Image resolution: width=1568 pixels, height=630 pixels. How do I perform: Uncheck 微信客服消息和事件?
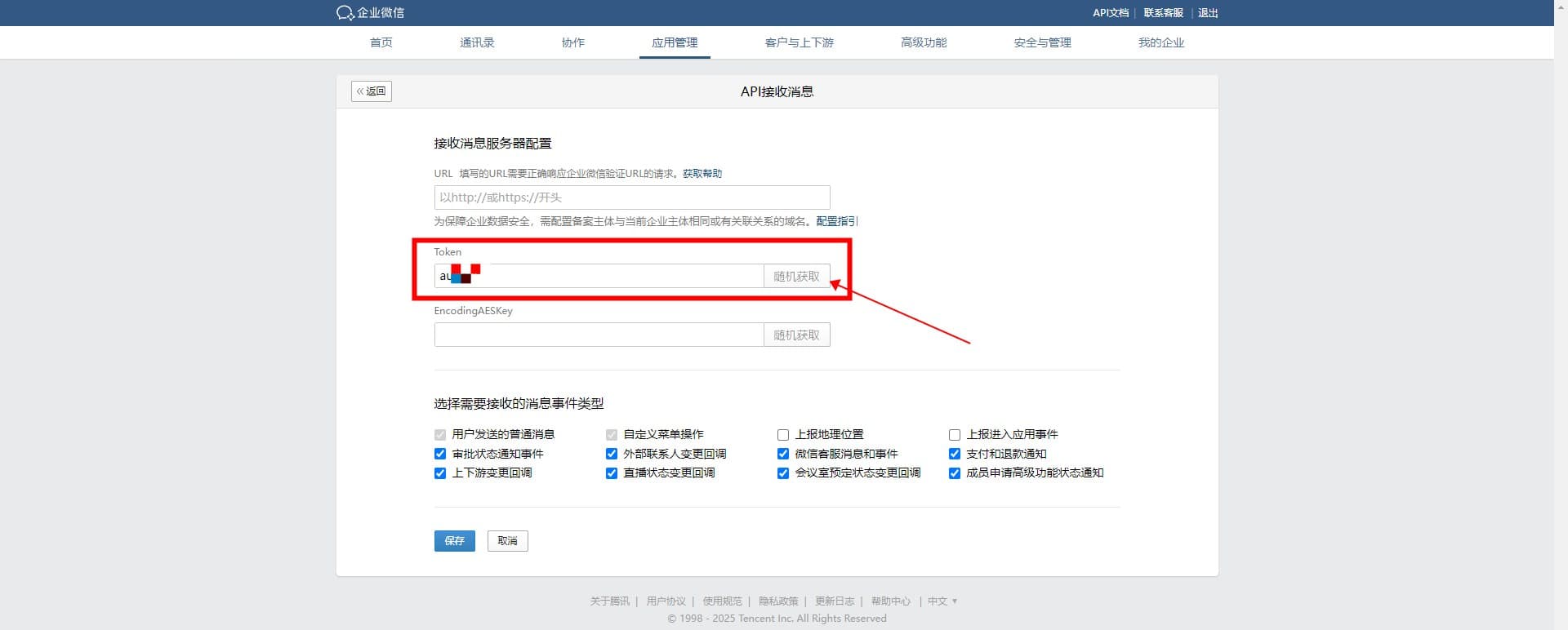783,454
